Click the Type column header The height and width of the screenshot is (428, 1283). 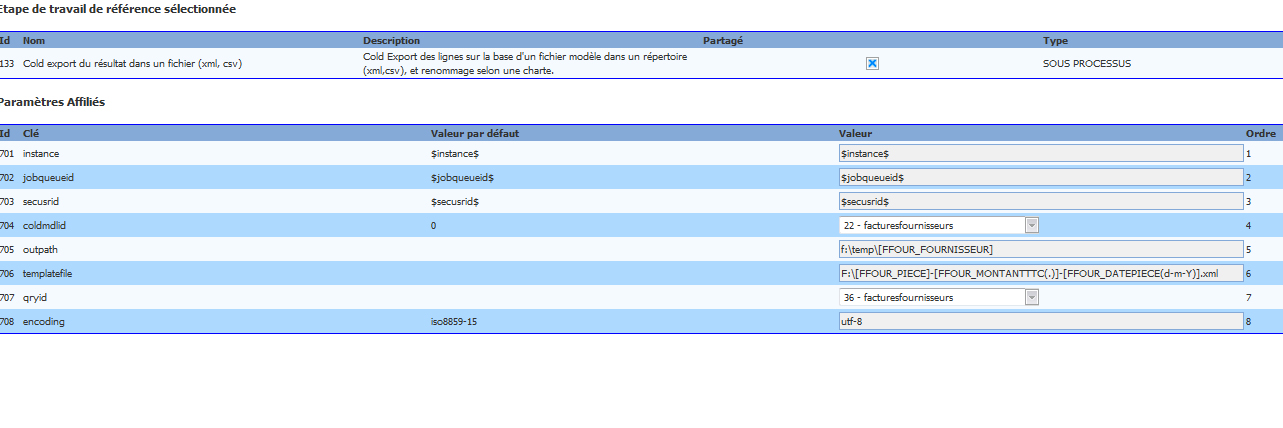[x=1055, y=41]
